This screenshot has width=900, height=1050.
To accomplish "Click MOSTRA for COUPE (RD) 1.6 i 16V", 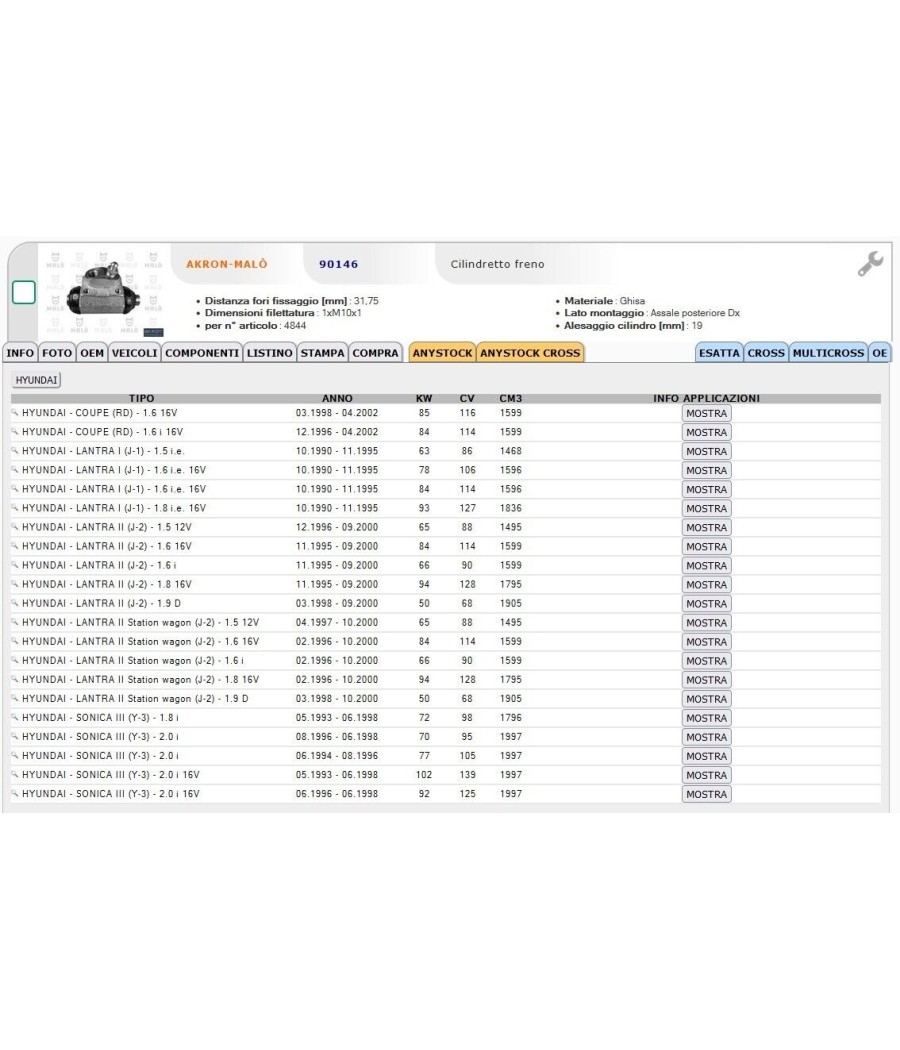I will [x=706, y=433].
